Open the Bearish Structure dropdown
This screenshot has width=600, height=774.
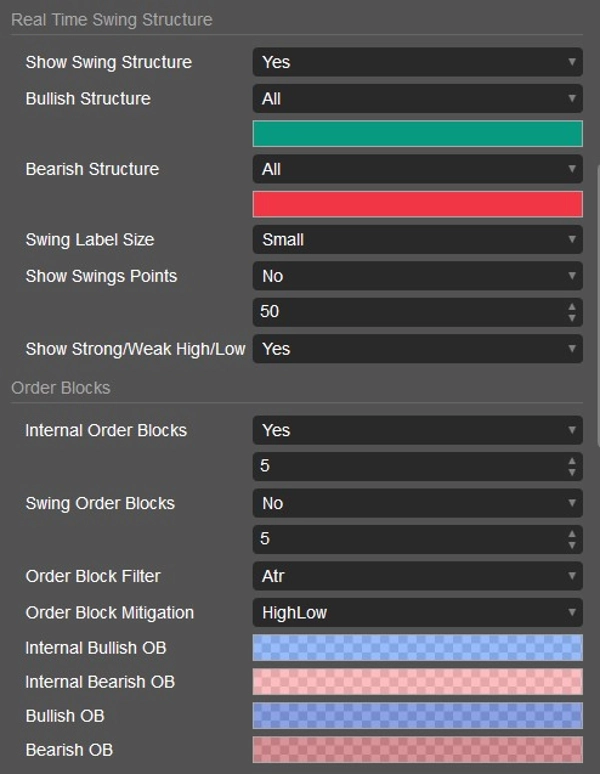(417, 169)
